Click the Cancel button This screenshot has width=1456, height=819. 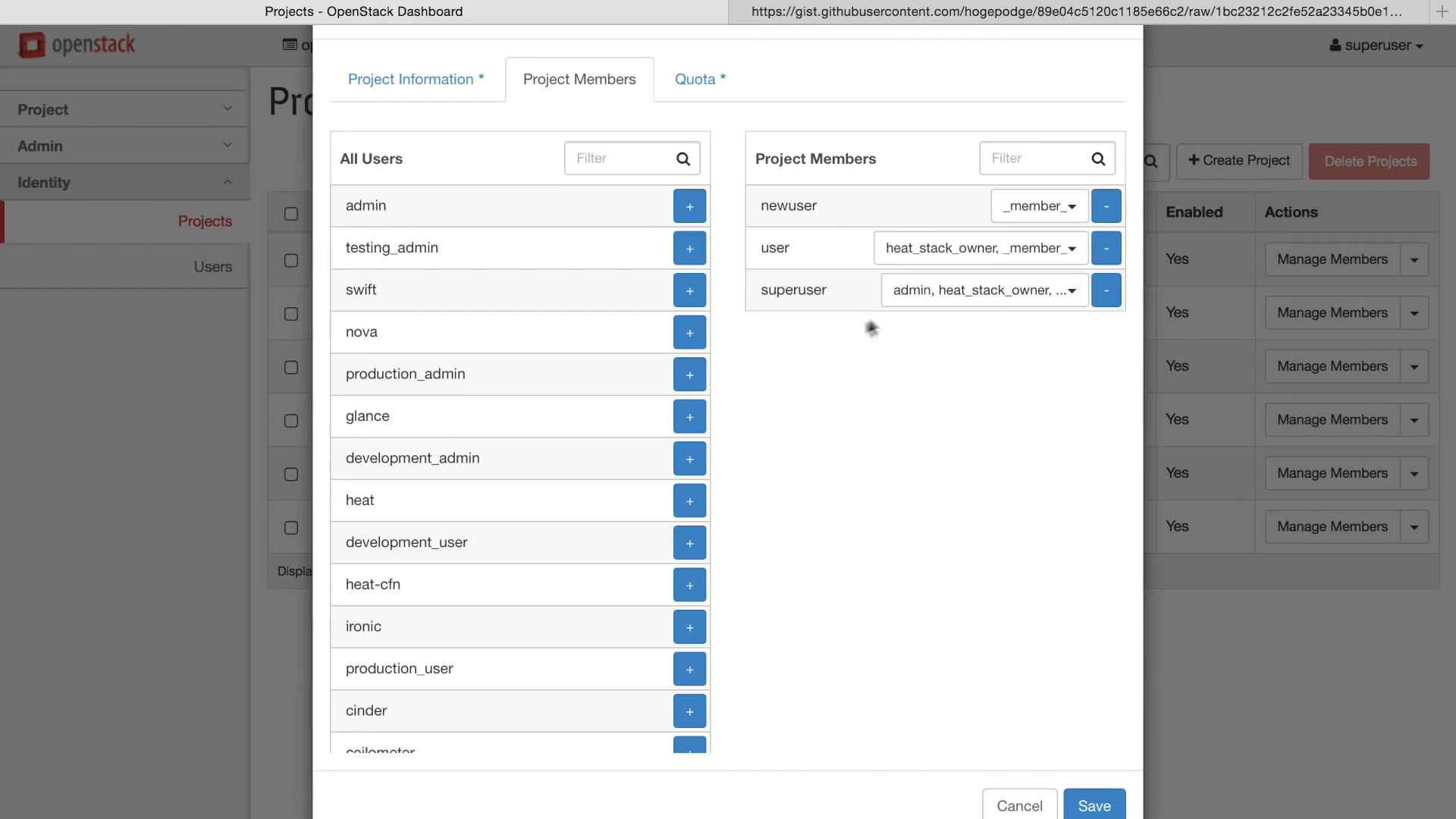pyautogui.click(x=1019, y=805)
